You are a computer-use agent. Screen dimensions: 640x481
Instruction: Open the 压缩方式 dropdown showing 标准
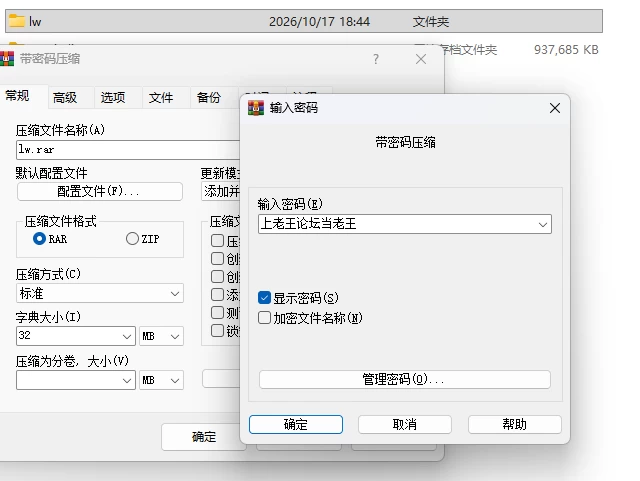tap(100, 293)
